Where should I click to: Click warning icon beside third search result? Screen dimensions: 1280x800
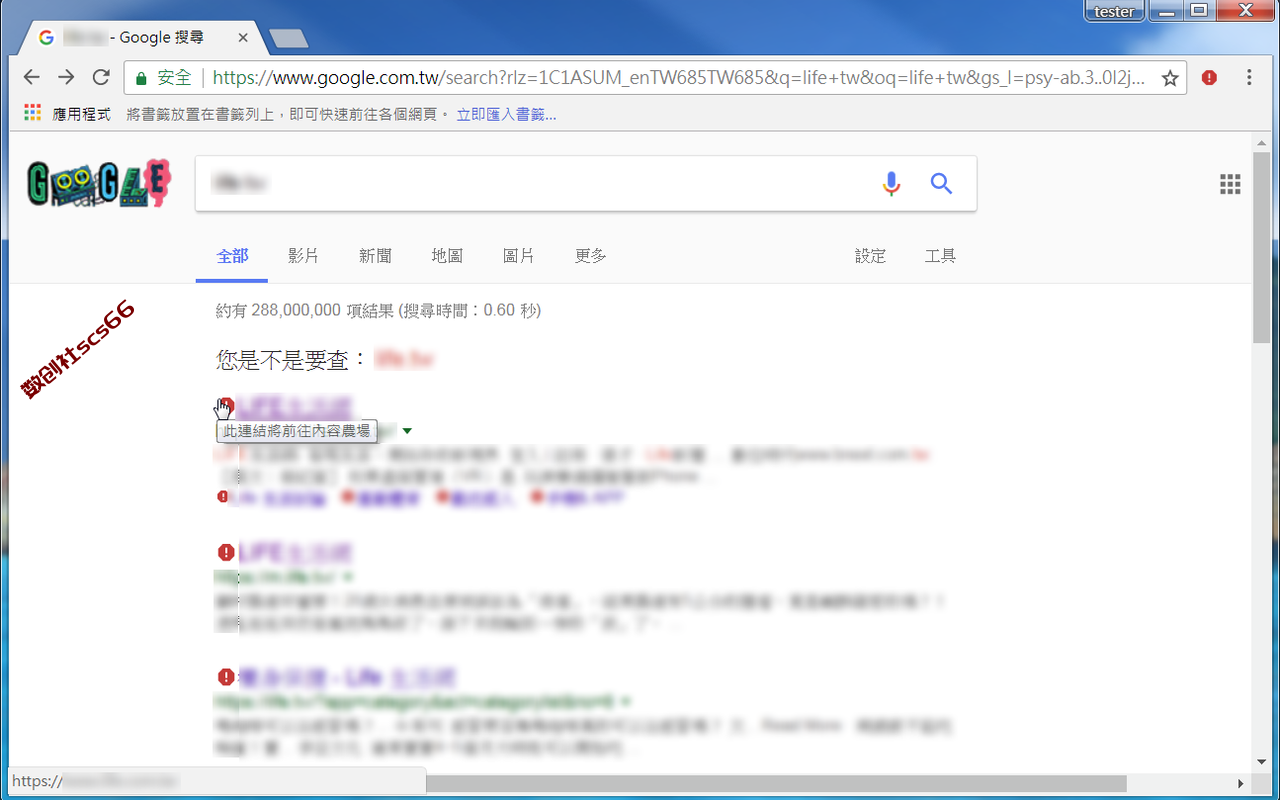pos(225,677)
